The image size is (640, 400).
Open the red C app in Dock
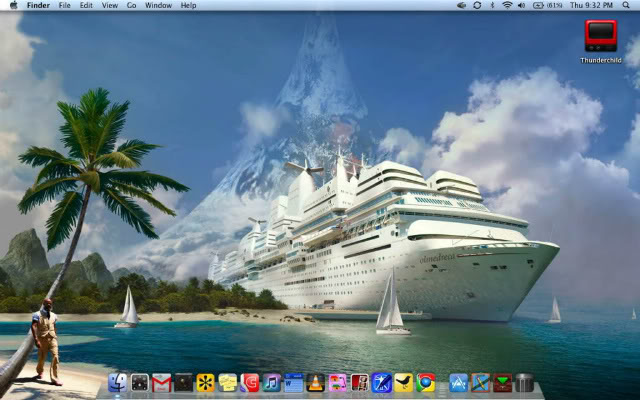(249, 383)
